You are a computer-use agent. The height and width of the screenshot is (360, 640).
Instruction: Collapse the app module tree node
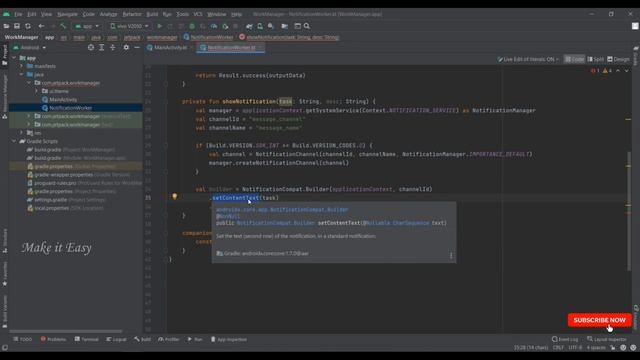click(x=15, y=58)
